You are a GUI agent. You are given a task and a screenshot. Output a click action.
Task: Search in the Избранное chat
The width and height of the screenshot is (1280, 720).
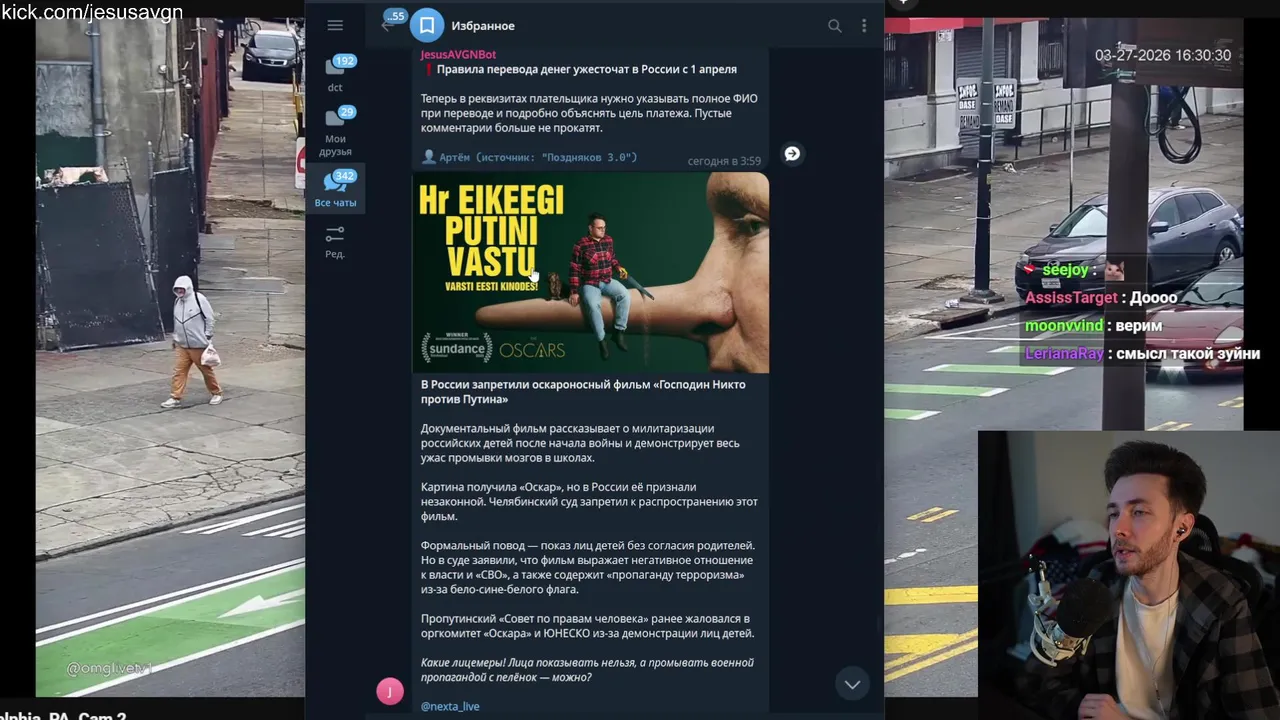click(834, 26)
